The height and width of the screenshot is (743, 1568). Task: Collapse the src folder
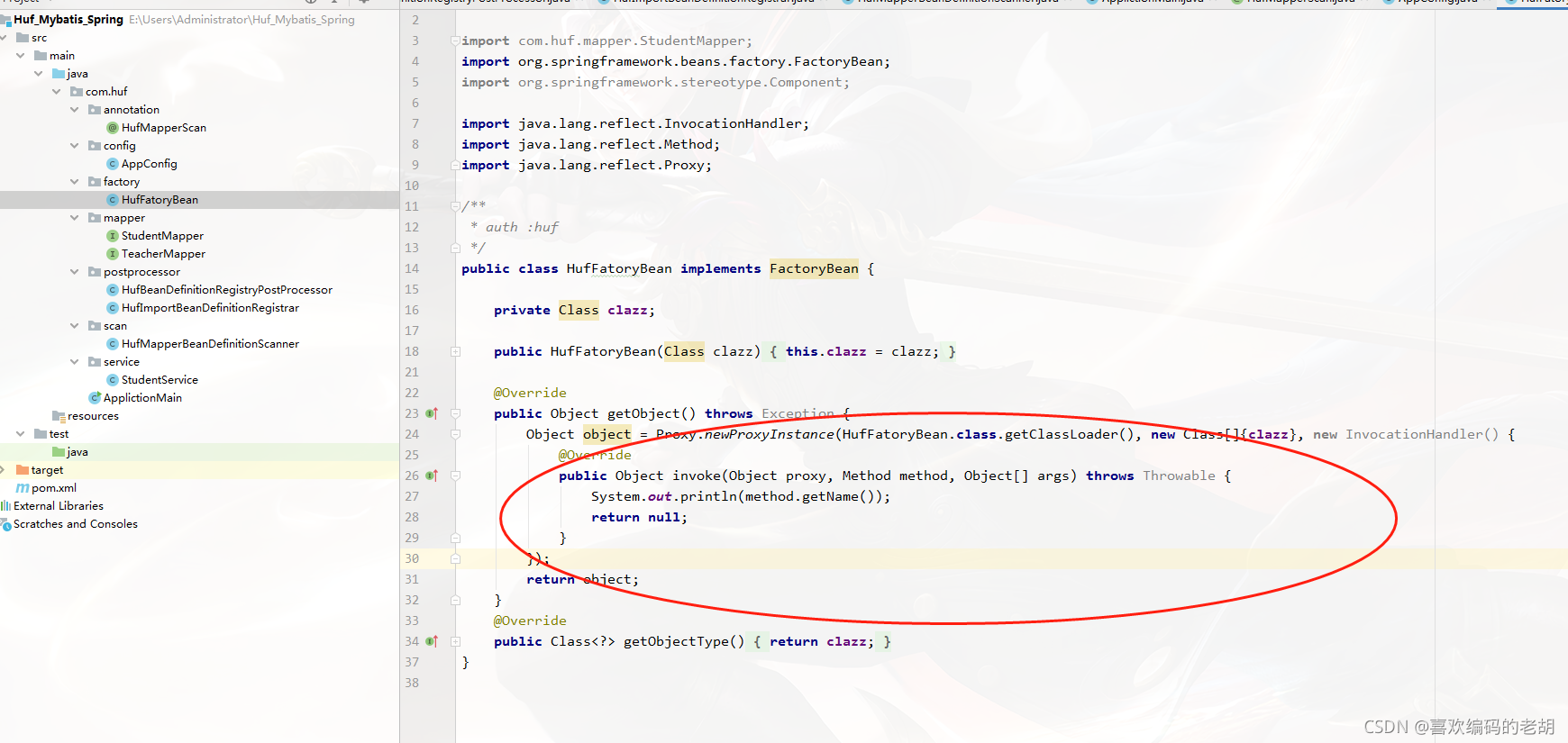(x=4, y=38)
